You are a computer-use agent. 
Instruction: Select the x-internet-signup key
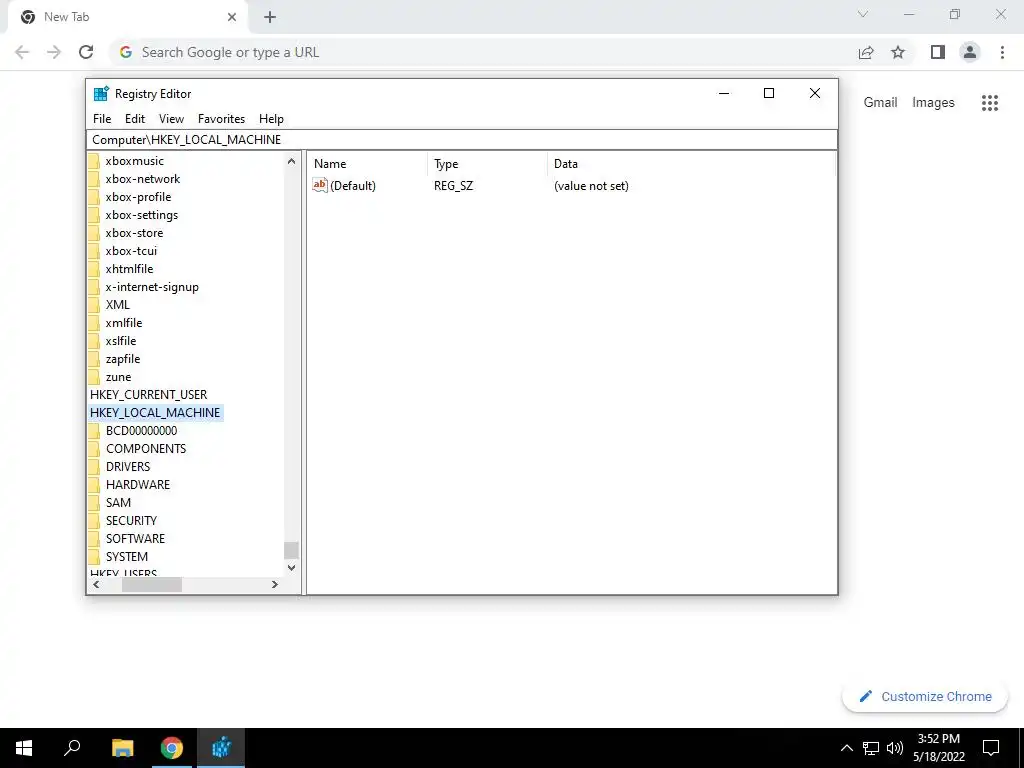[x=152, y=287]
